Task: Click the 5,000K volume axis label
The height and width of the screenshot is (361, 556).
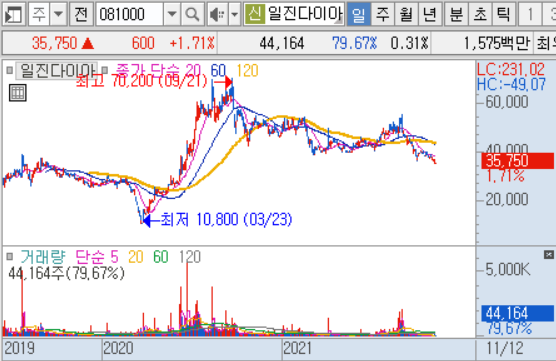Action: (x=508, y=270)
